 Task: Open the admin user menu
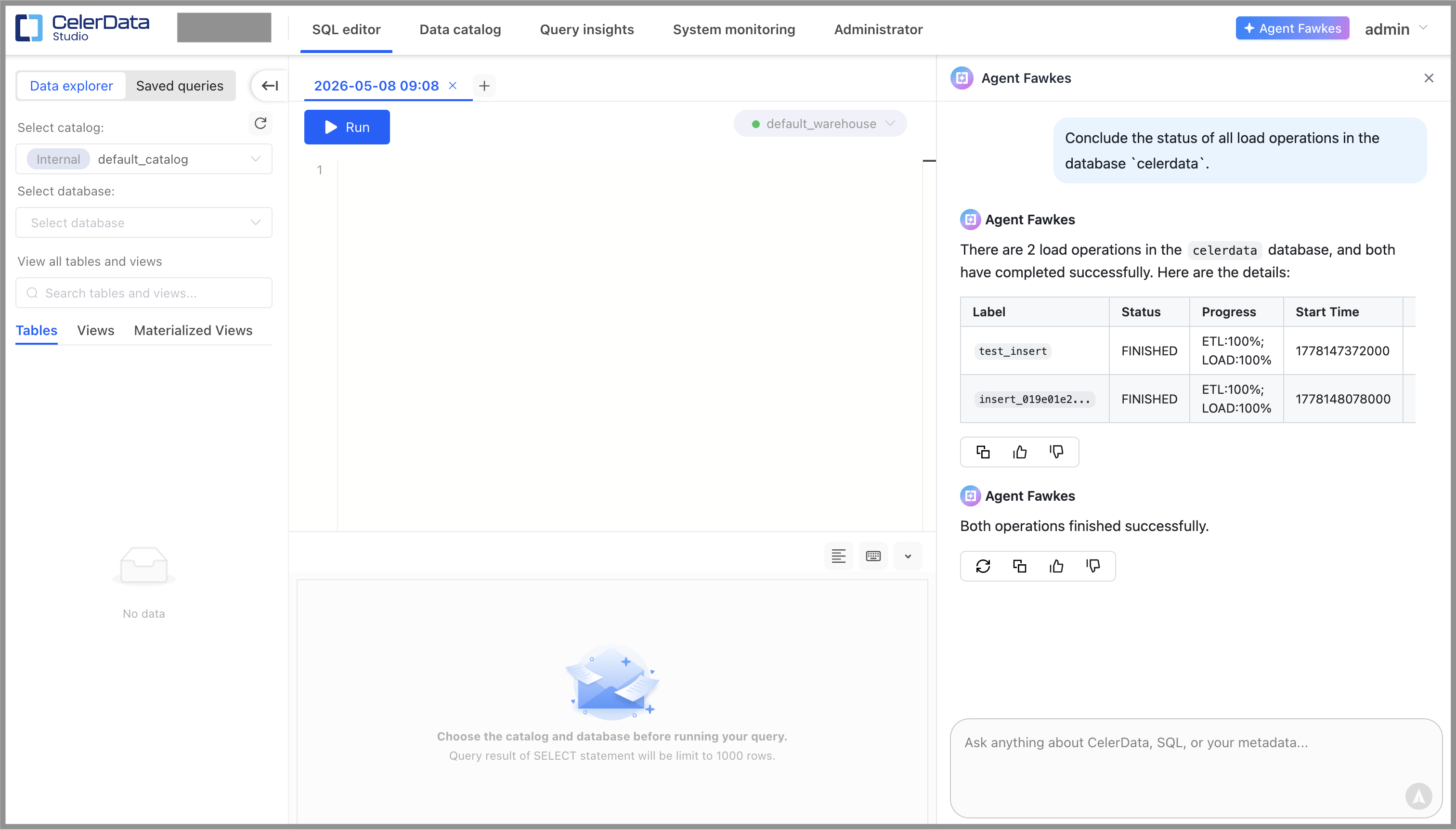pos(1395,28)
